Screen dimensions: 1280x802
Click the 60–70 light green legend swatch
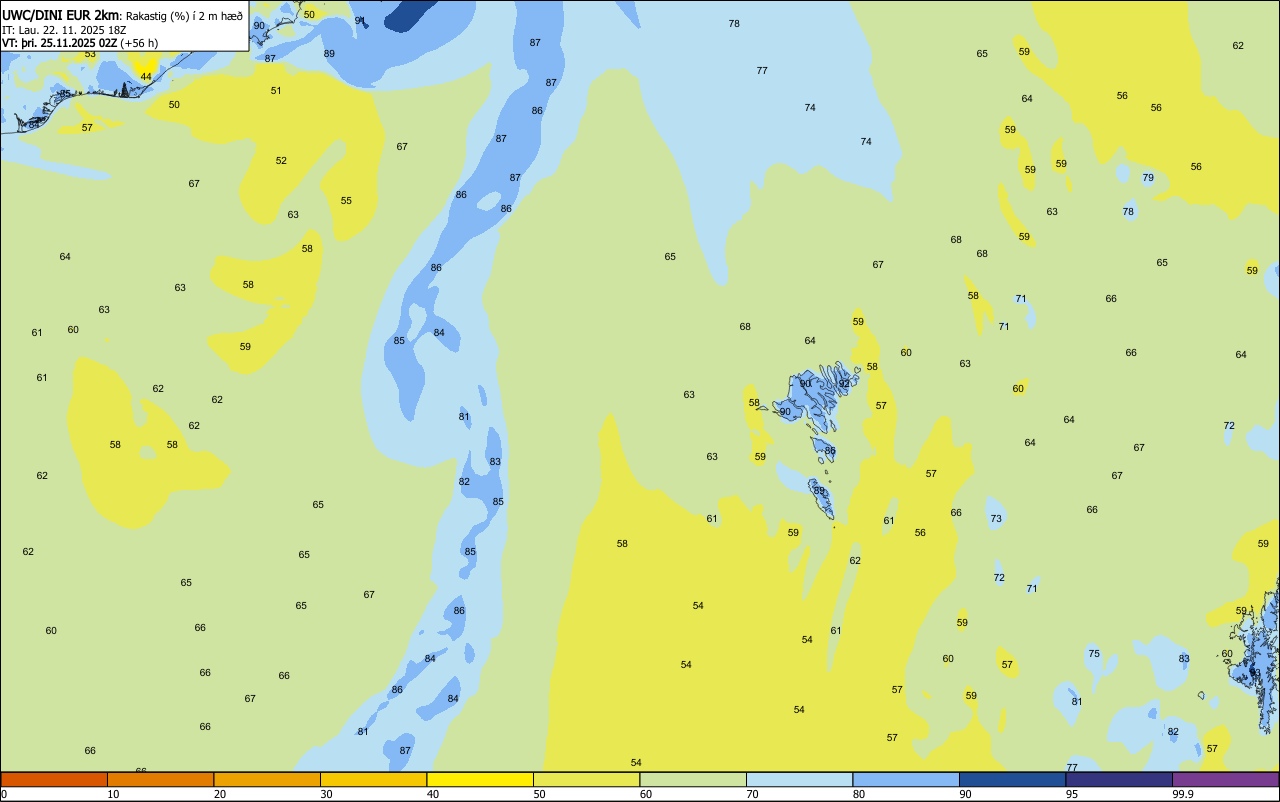pyautogui.click(x=693, y=779)
